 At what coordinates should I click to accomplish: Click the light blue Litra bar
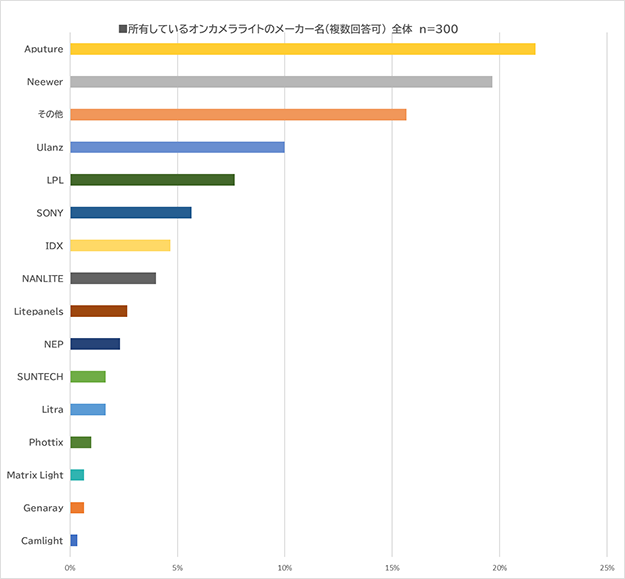tap(88, 409)
